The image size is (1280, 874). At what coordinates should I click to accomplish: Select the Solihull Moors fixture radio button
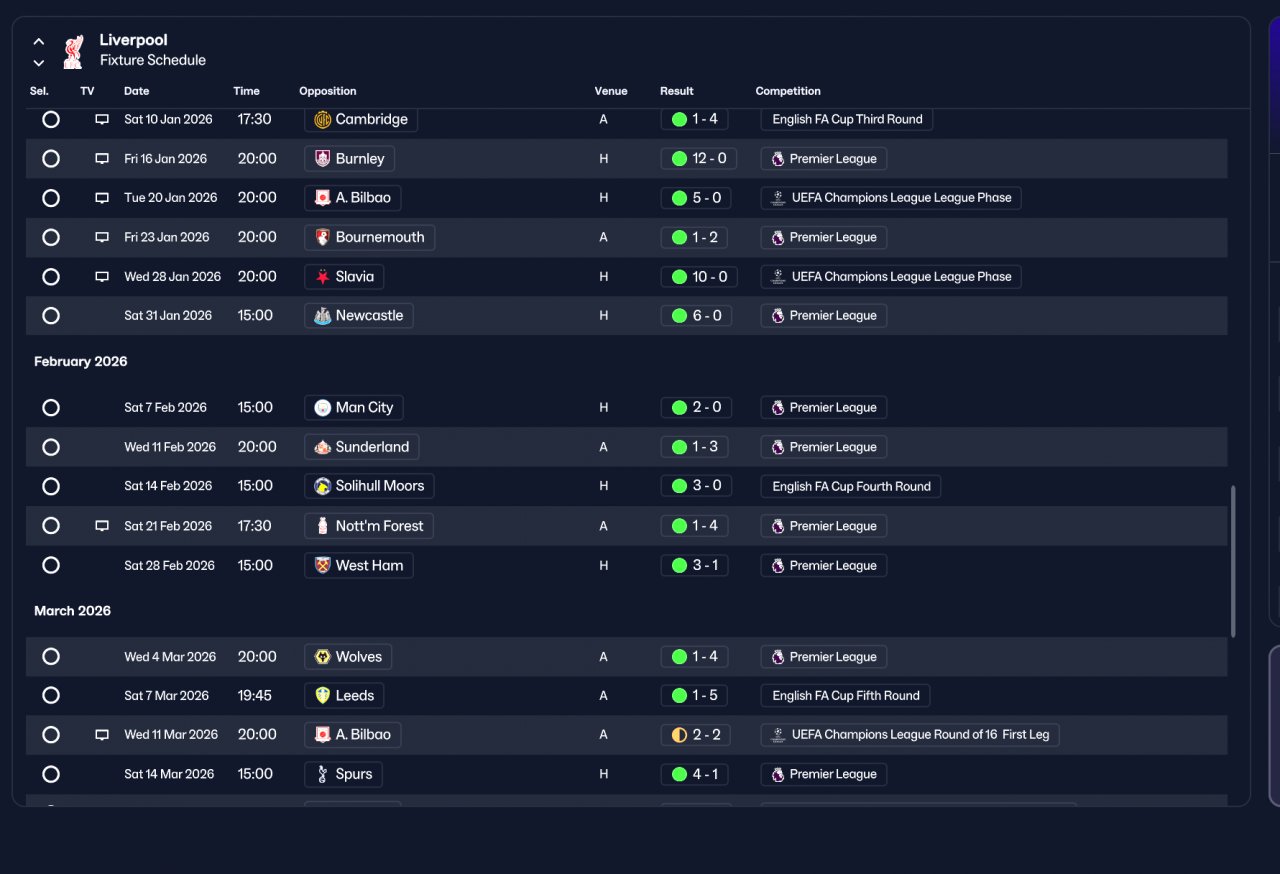(x=51, y=486)
